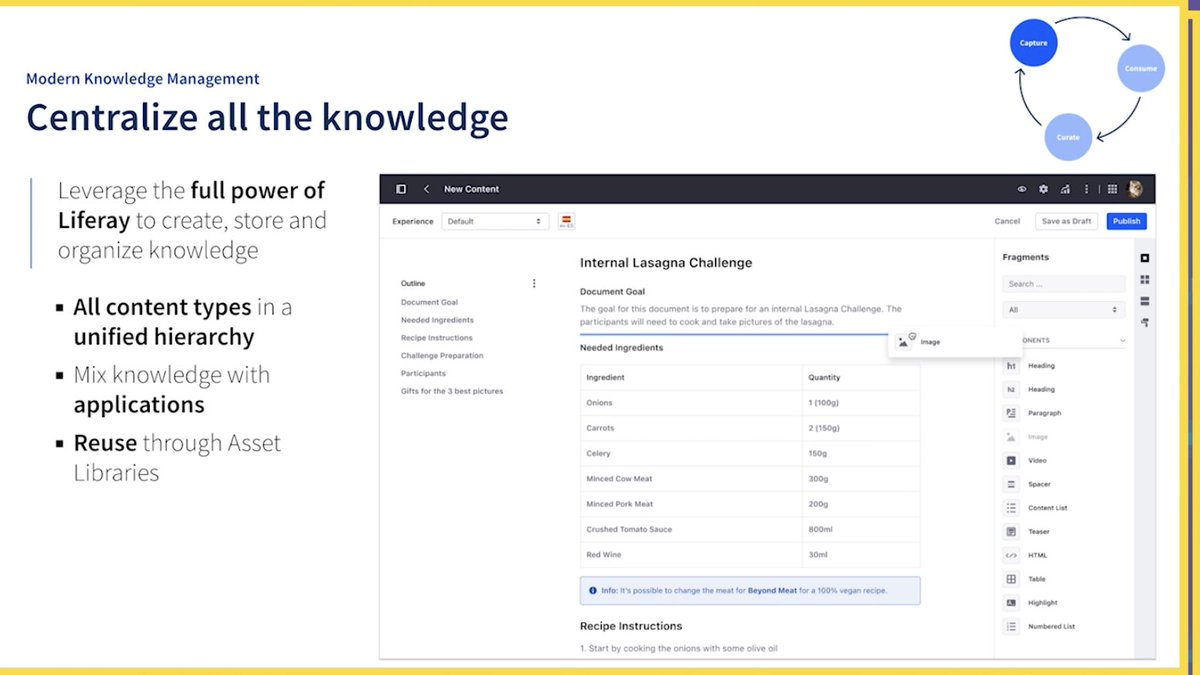Select the Minced Pork Meat cell
This screenshot has height=675, width=1200.
pos(692,504)
